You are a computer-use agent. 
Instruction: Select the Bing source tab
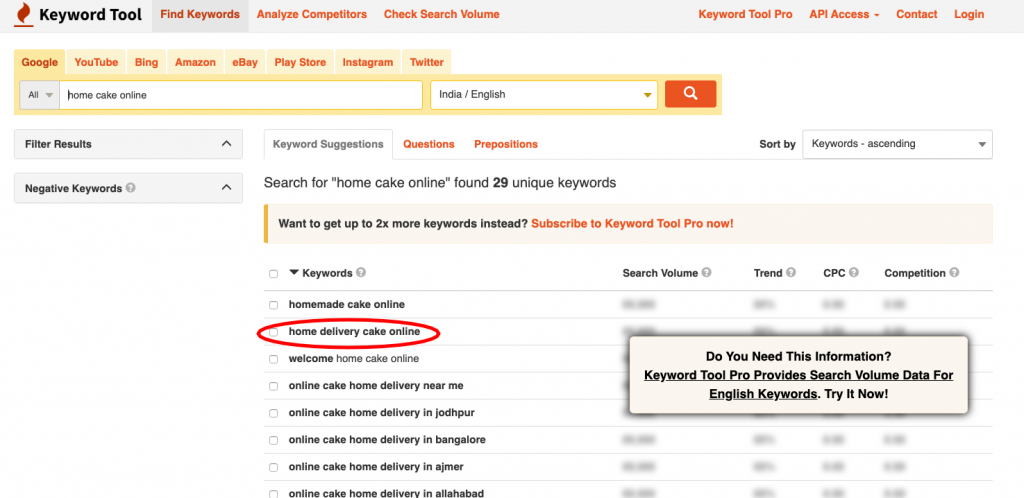coord(146,63)
